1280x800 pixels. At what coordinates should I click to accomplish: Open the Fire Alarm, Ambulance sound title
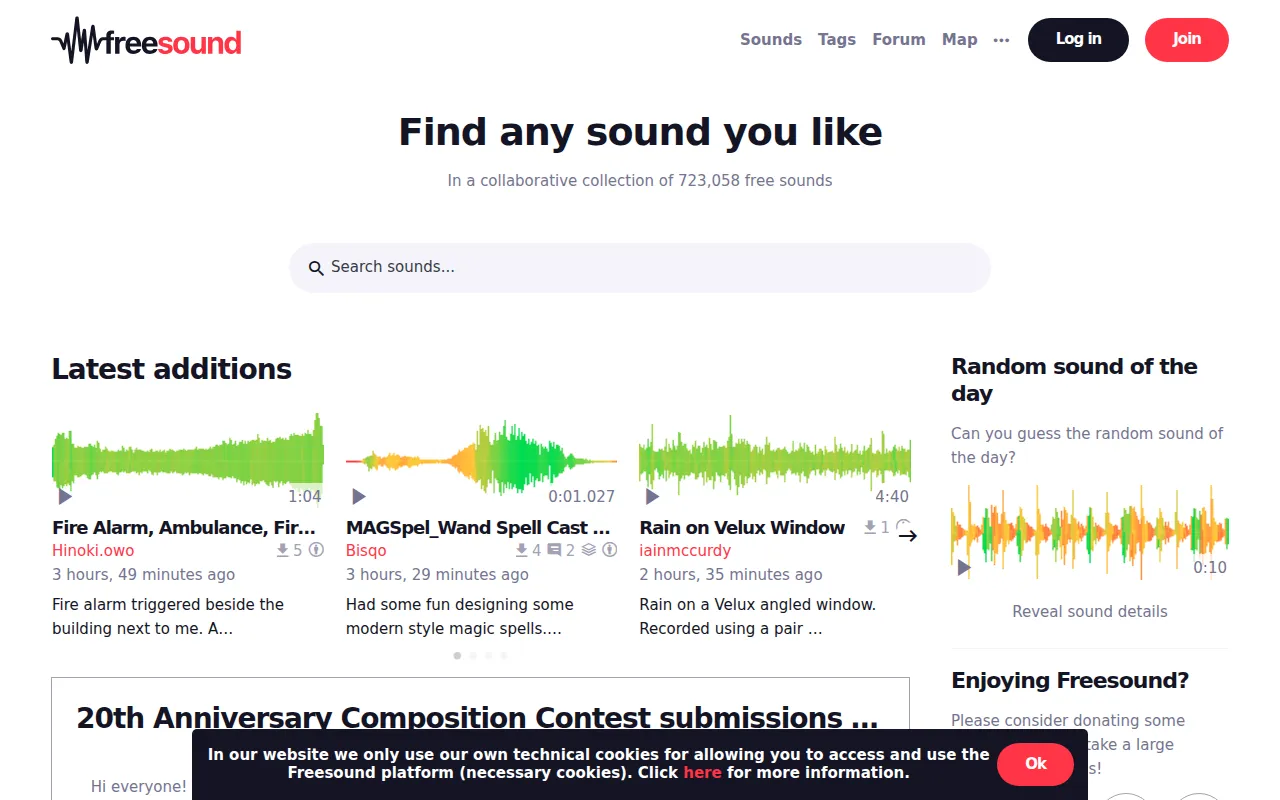pyautogui.click(x=184, y=527)
